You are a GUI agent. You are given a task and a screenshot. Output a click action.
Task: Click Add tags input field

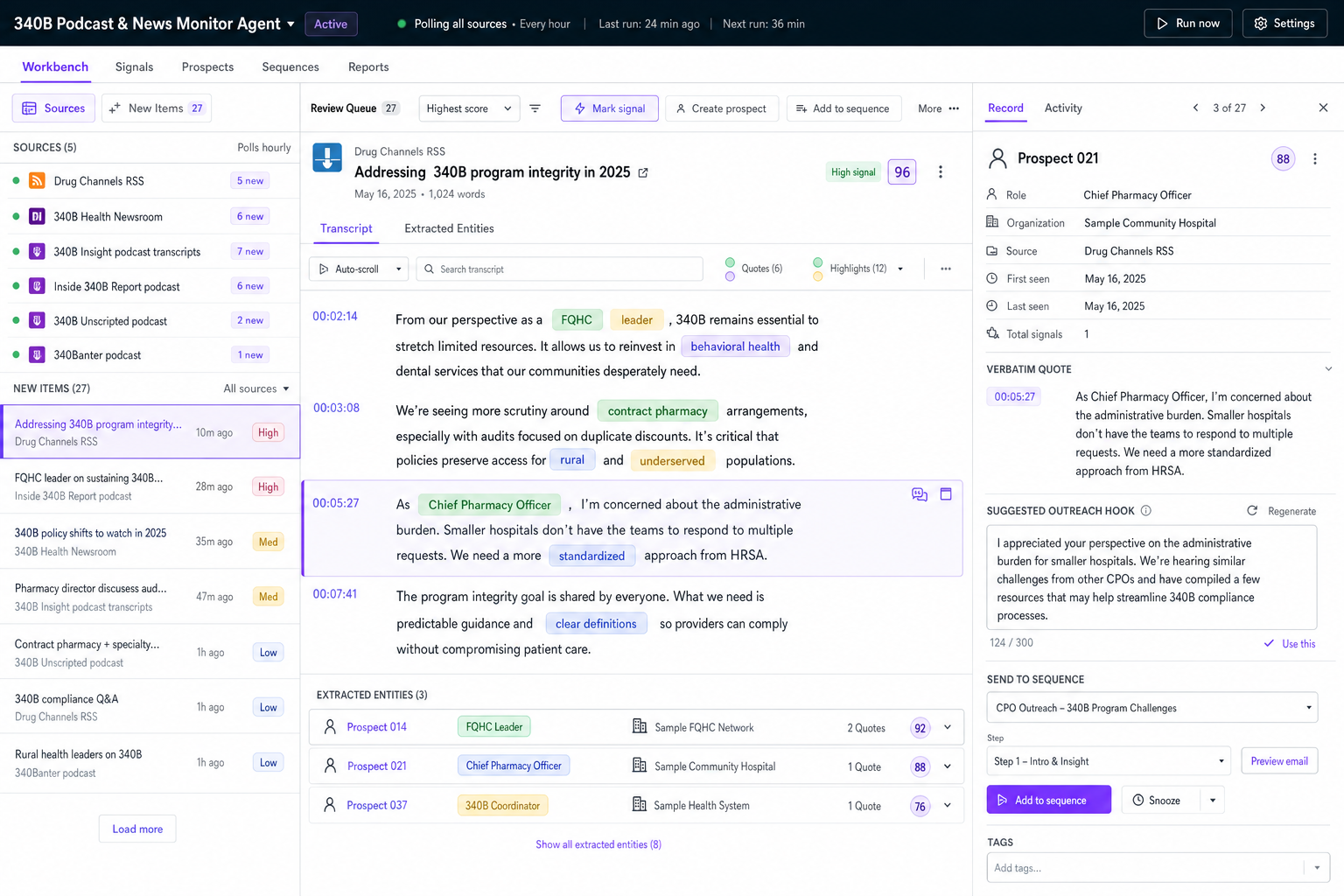pos(1145,868)
